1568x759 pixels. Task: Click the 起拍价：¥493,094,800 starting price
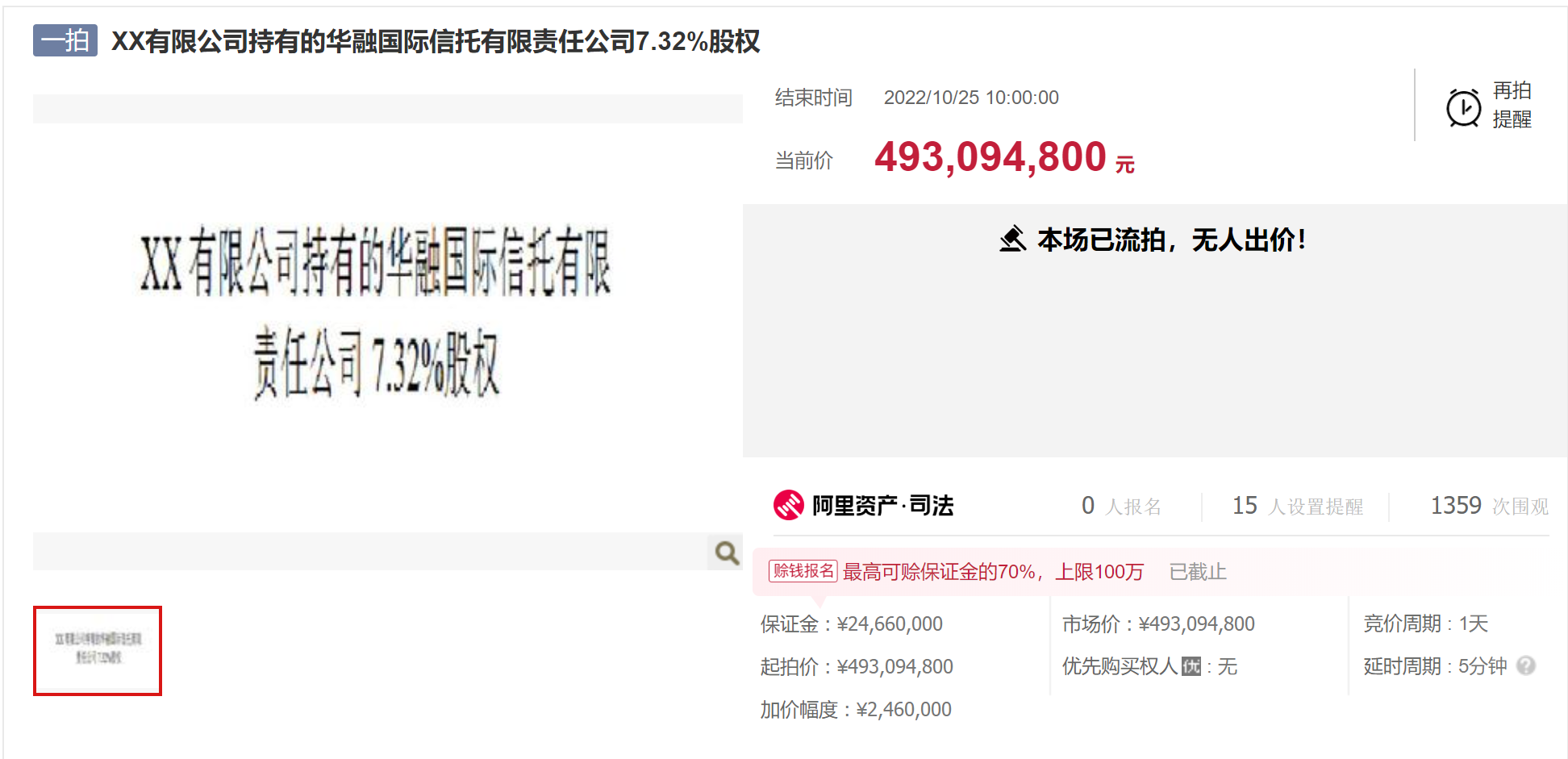857,666
